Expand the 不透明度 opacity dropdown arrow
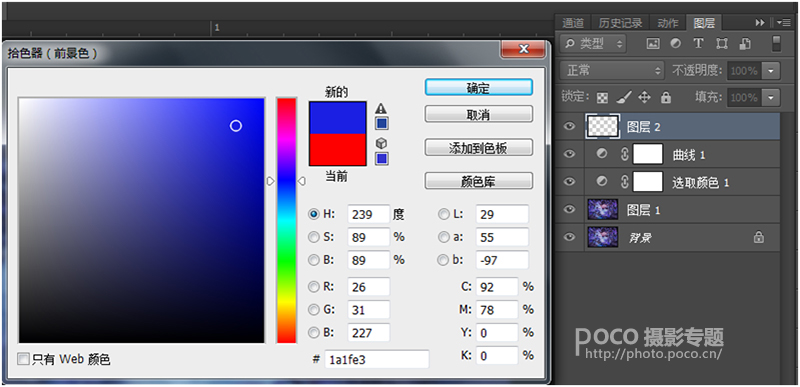Screen dimensions: 800x387 coord(770,71)
